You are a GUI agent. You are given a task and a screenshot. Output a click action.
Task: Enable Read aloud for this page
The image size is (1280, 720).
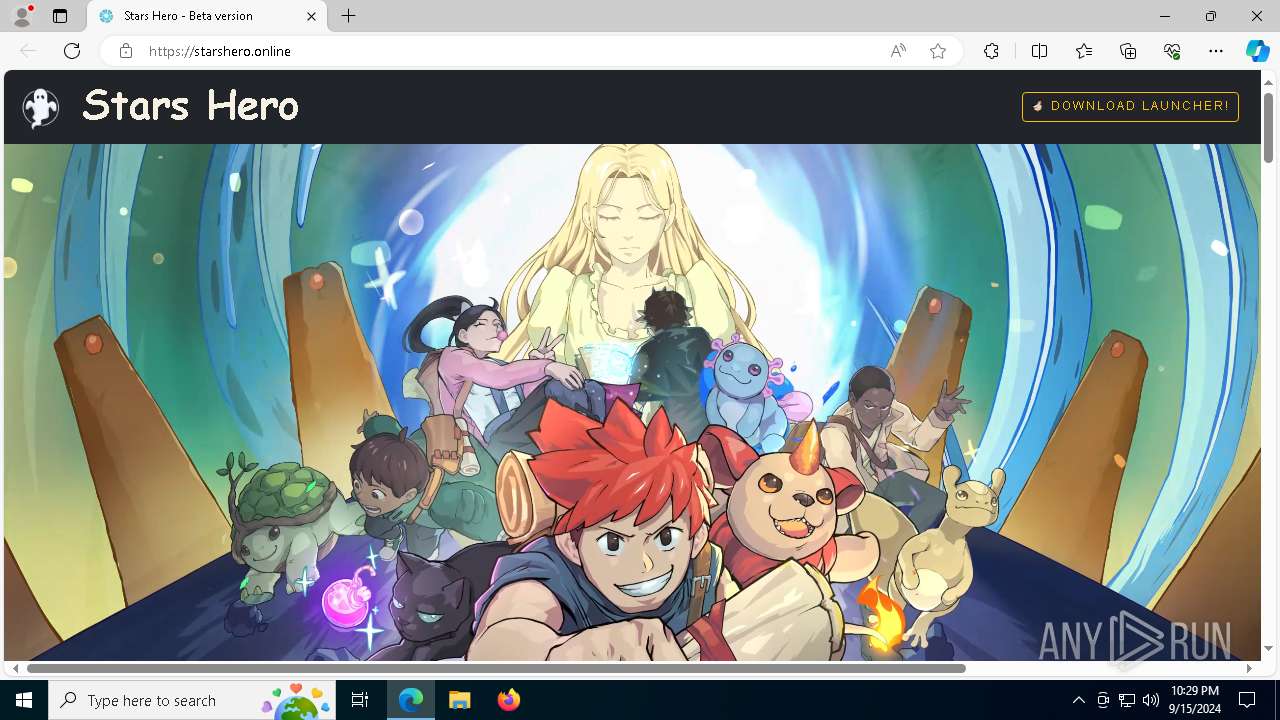pos(898,51)
